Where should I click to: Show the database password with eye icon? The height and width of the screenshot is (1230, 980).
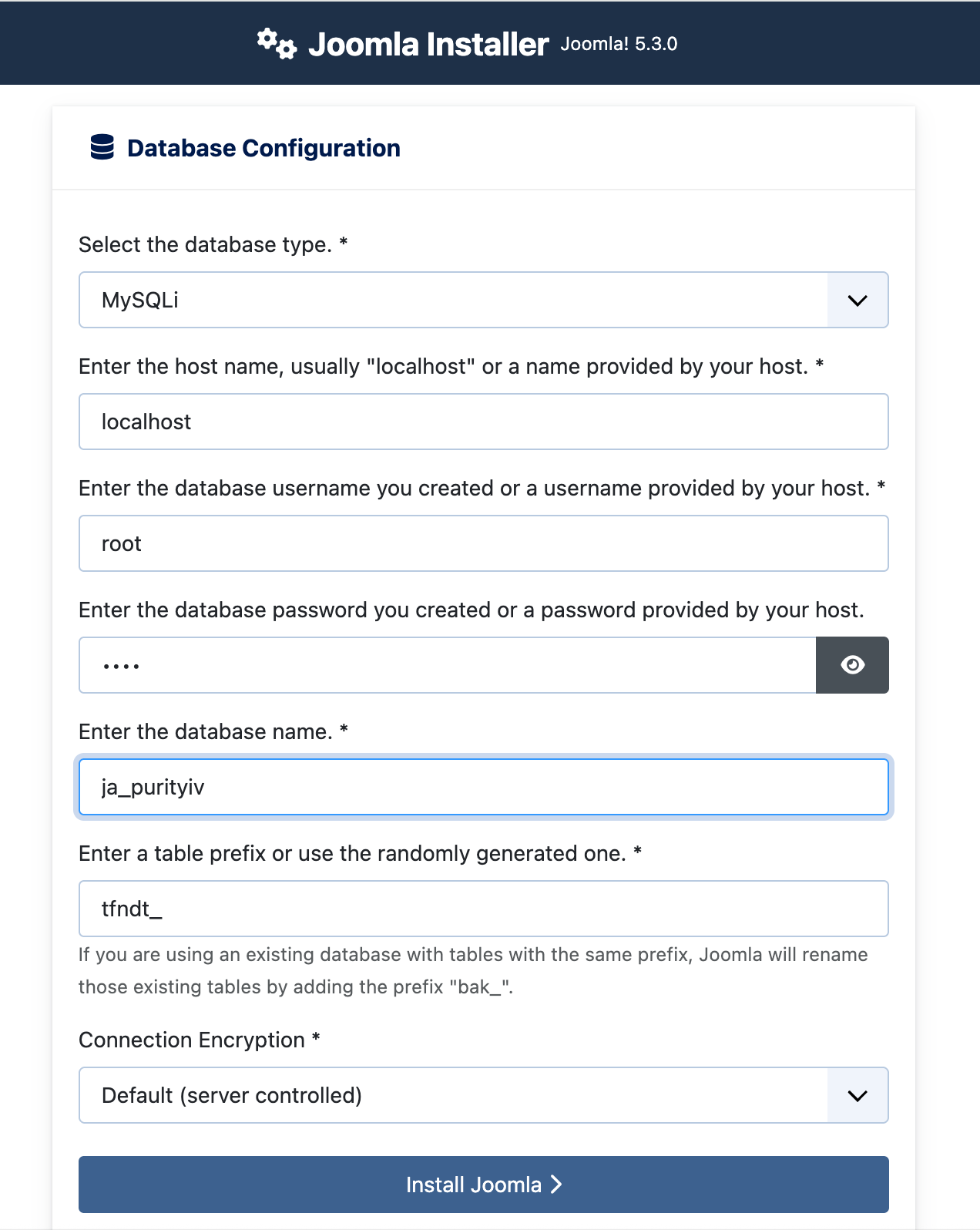[852, 665]
